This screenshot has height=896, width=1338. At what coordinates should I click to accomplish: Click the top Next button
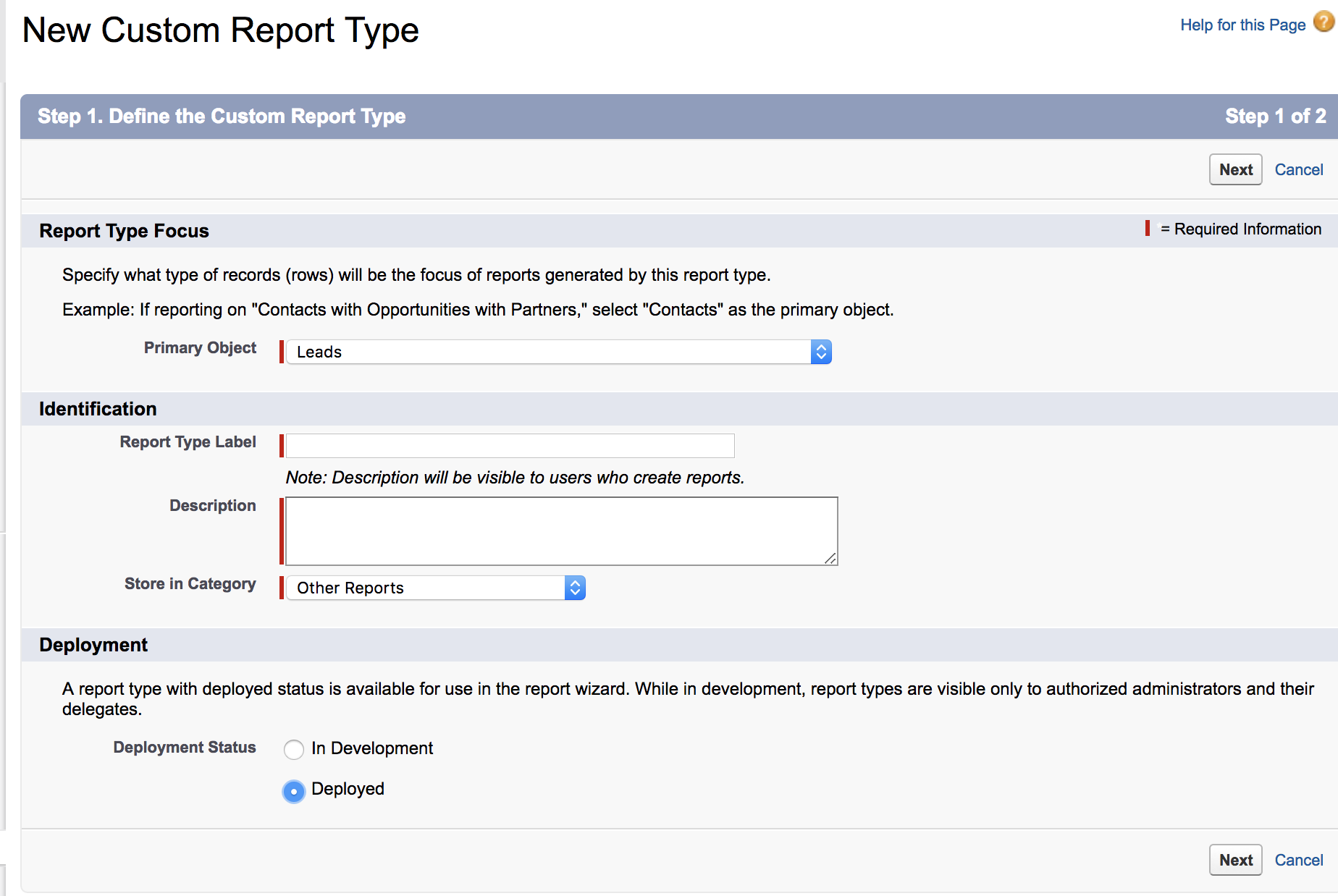click(x=1235, y=169)
